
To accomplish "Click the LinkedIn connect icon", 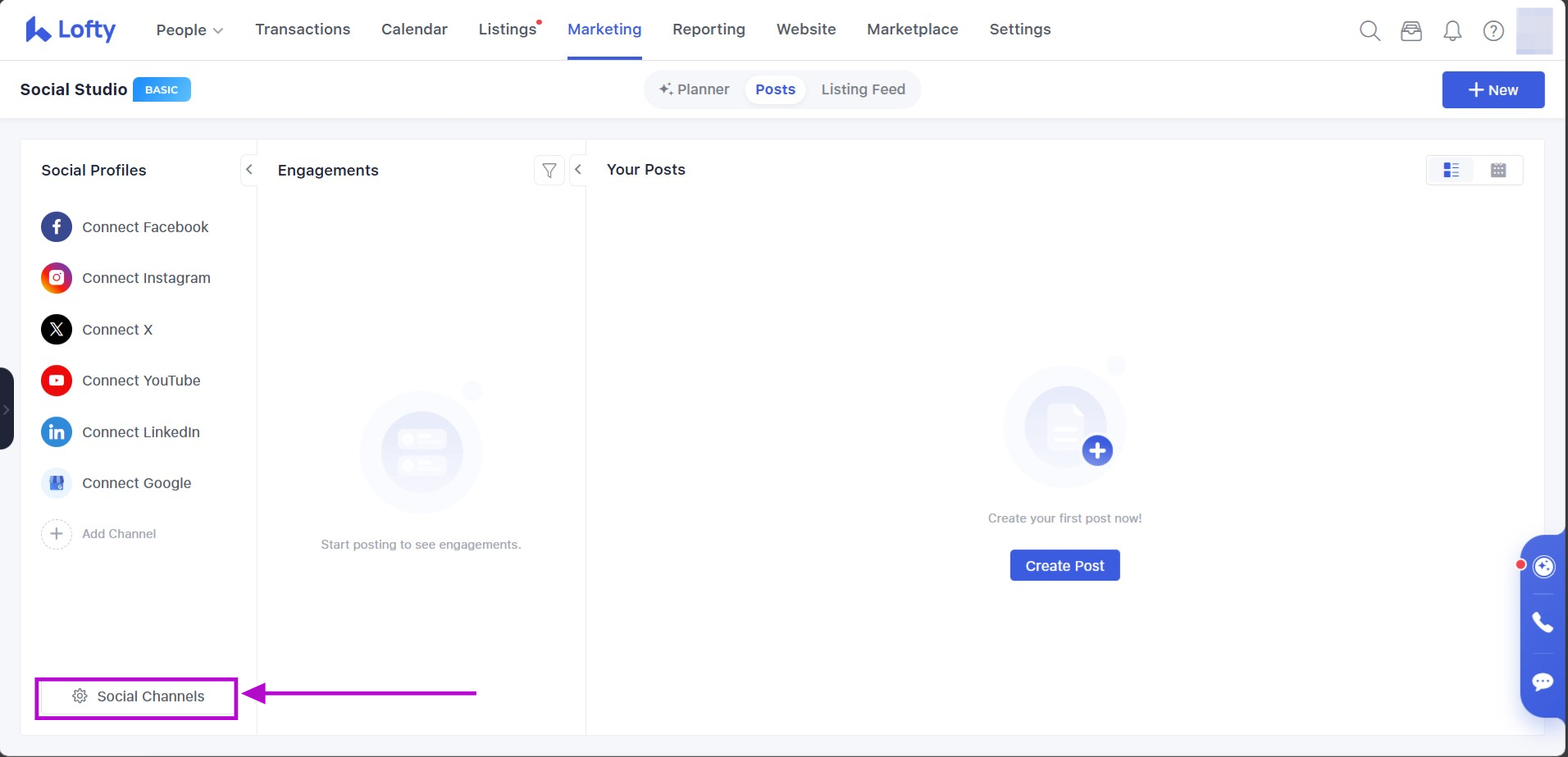I will pos(57,432).
